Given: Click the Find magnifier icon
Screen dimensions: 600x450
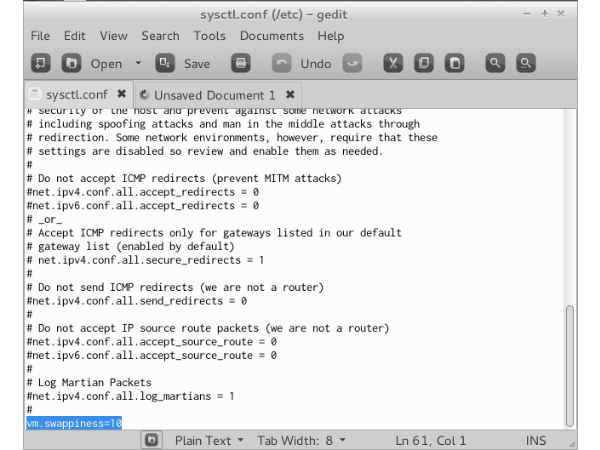Looking at the screenshot, I should [x=495, y=63].
